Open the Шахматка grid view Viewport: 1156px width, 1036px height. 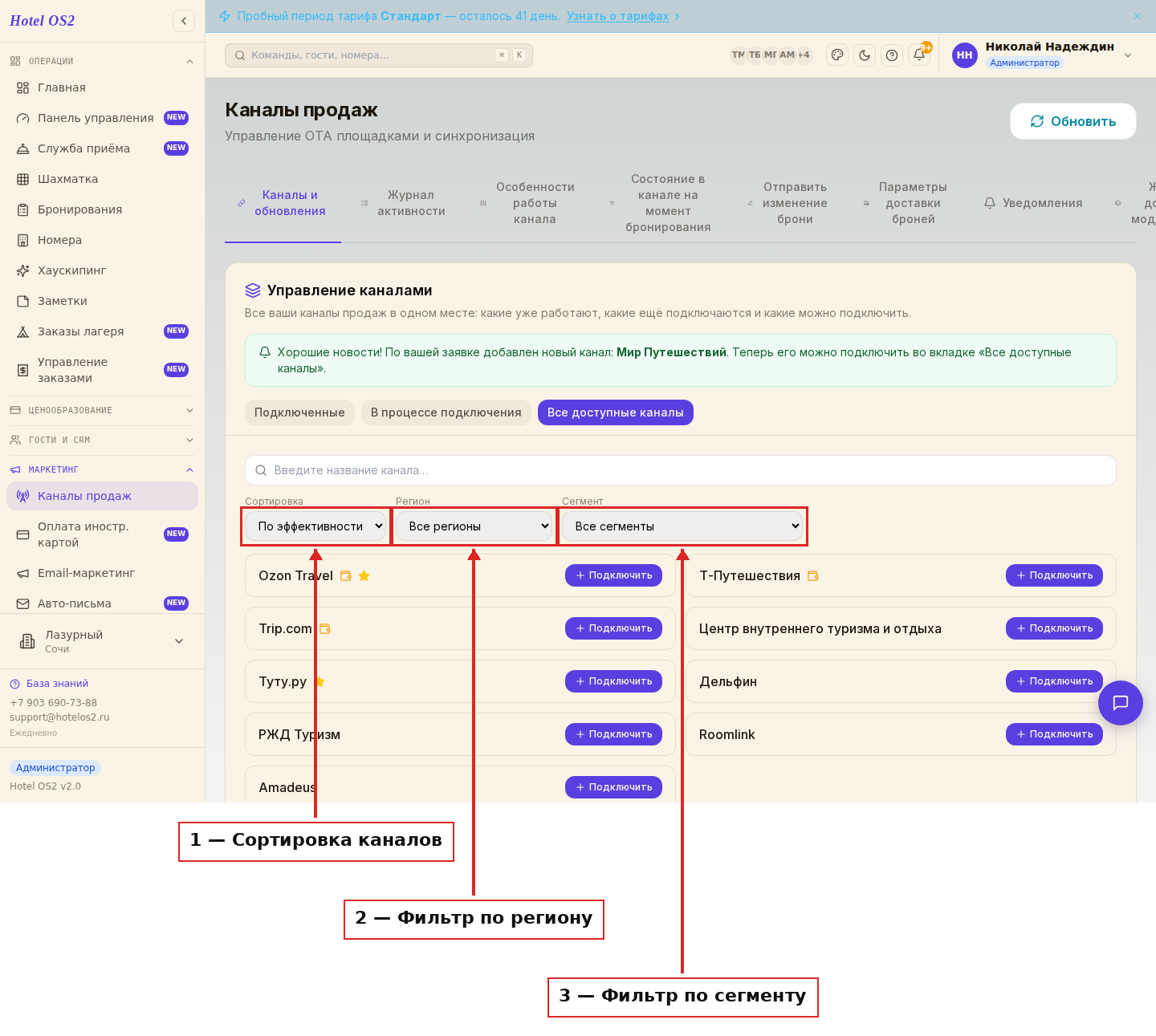(x=102, y=179)
